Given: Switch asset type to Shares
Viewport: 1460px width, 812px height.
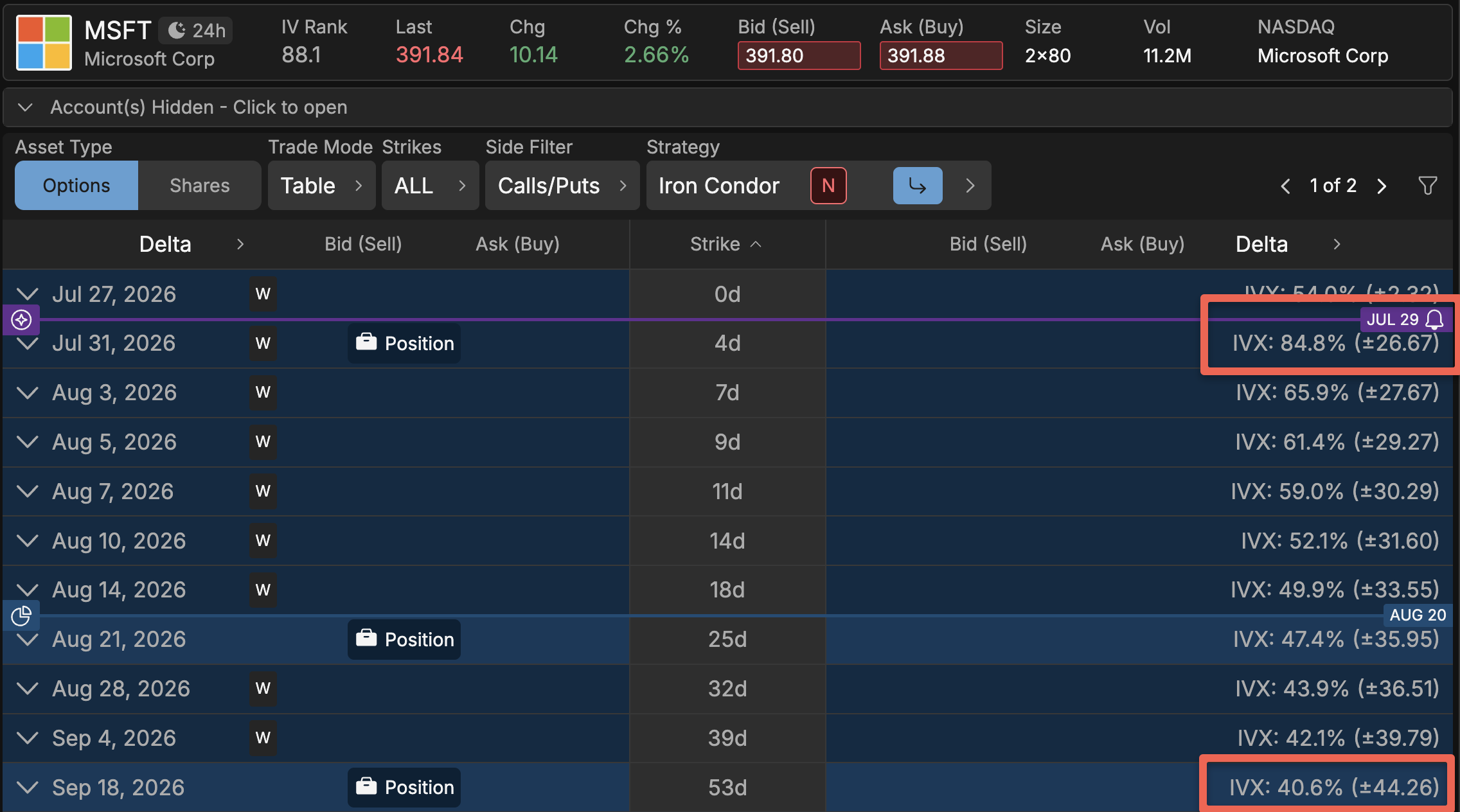Looking at the screenshot, I should 199,185.
